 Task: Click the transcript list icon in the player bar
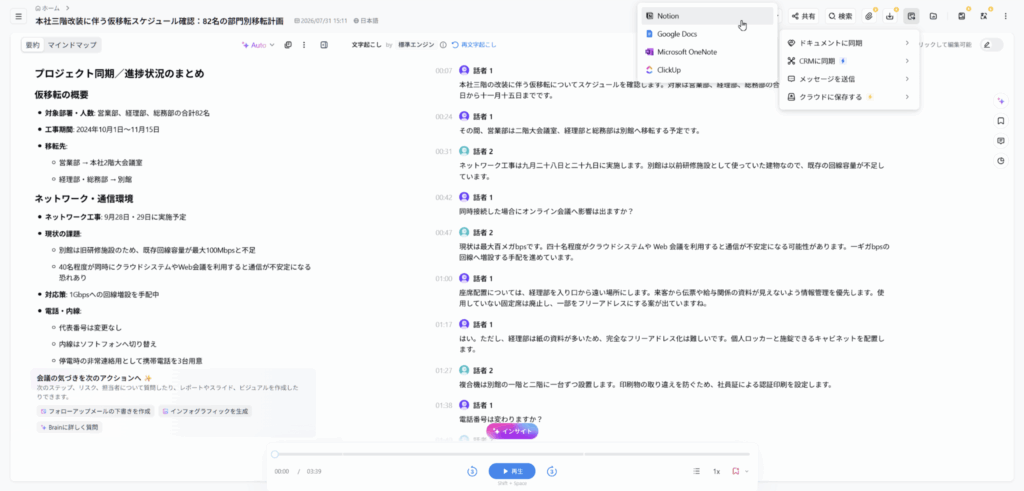tap(696, 471)
